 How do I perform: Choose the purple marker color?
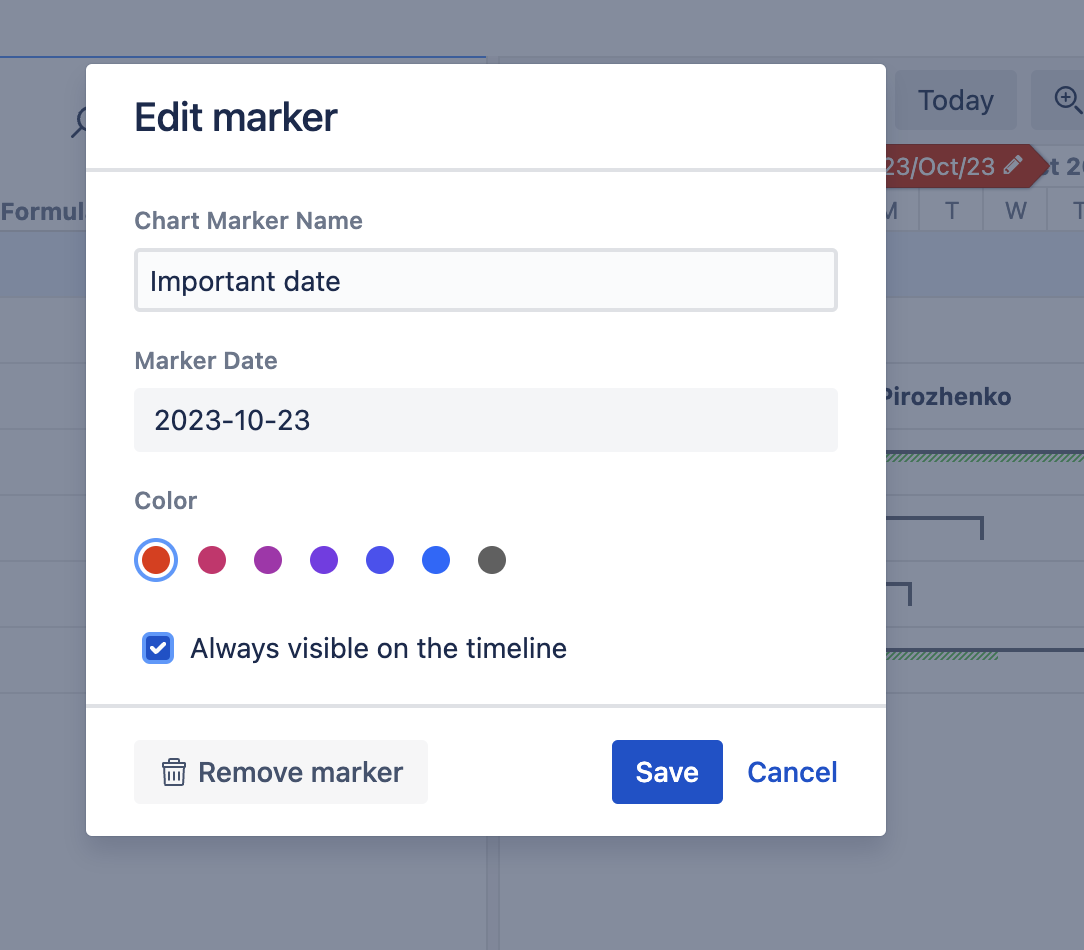point(324,560)
